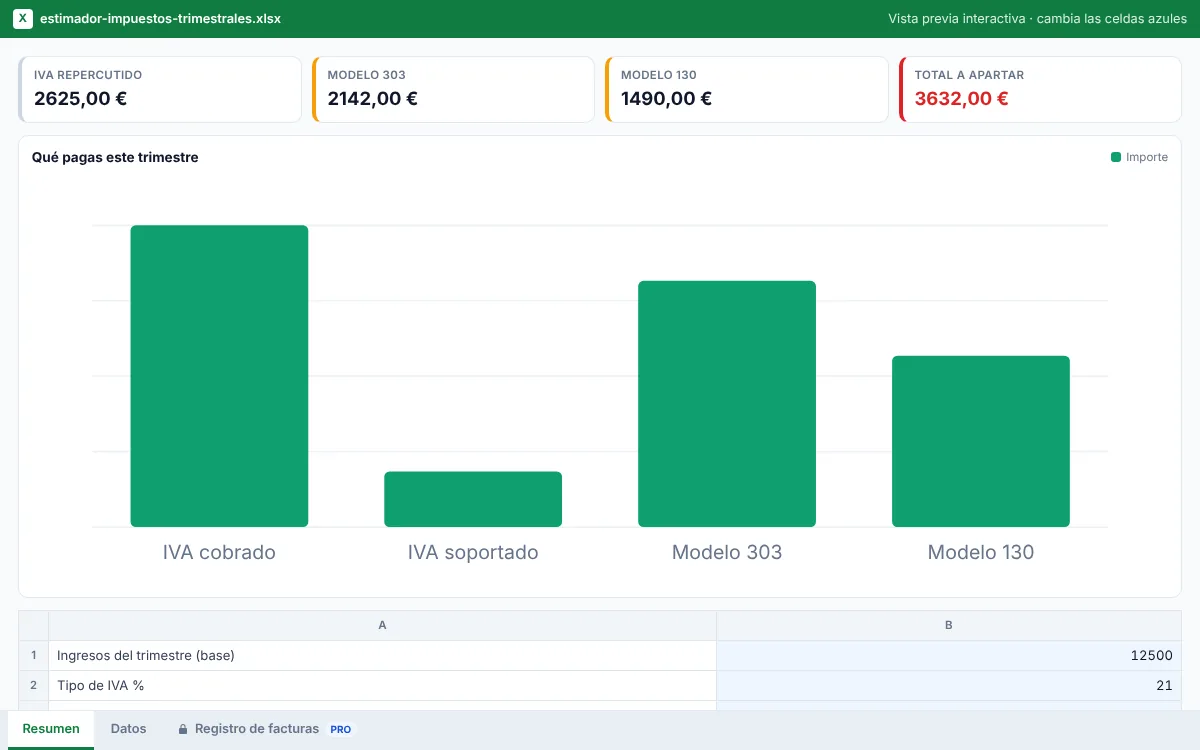1200x750 pixels.
Task: Click the MODELO 130 summary card
Action: click(x=747, y=89)
